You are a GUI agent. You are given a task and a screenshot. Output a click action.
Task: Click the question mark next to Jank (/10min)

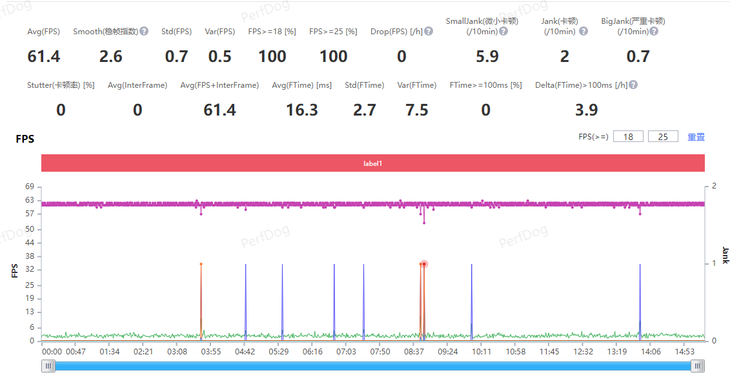(x=583, y=31)
